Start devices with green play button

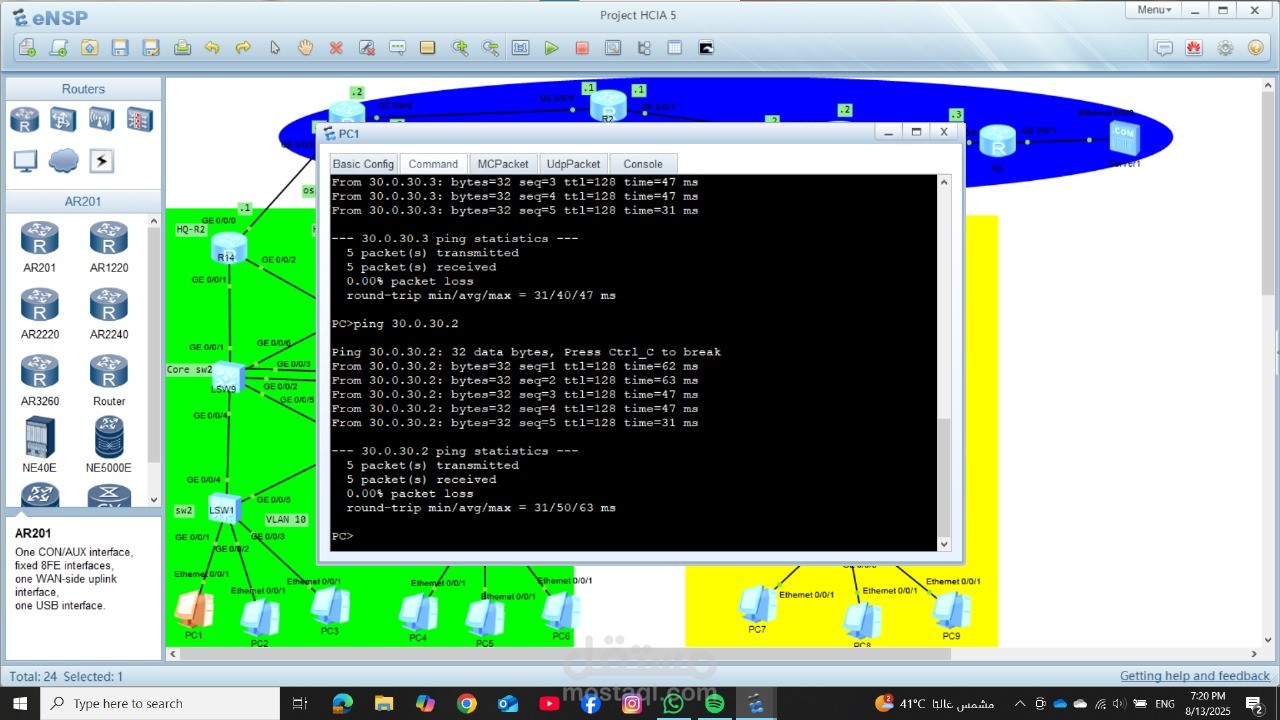pos(551,47)
